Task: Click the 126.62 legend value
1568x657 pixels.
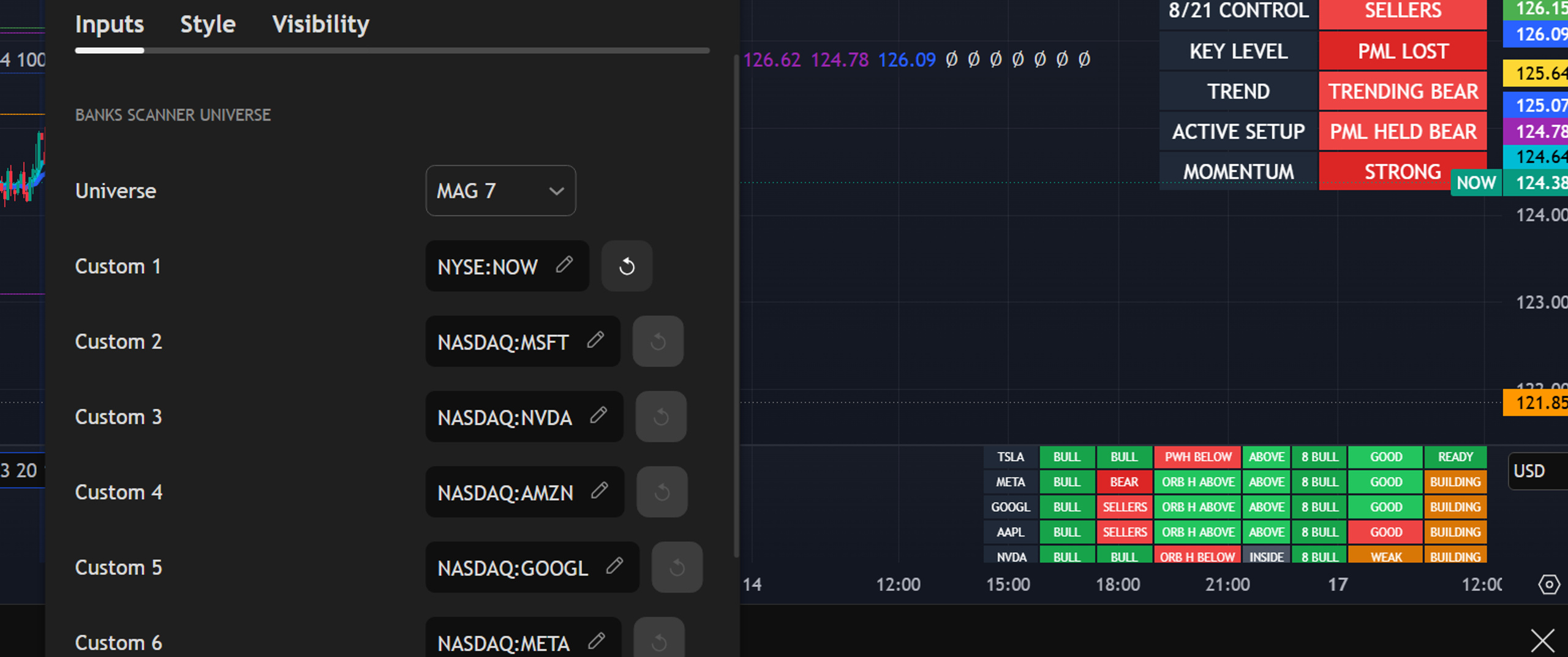Action: 772,60
